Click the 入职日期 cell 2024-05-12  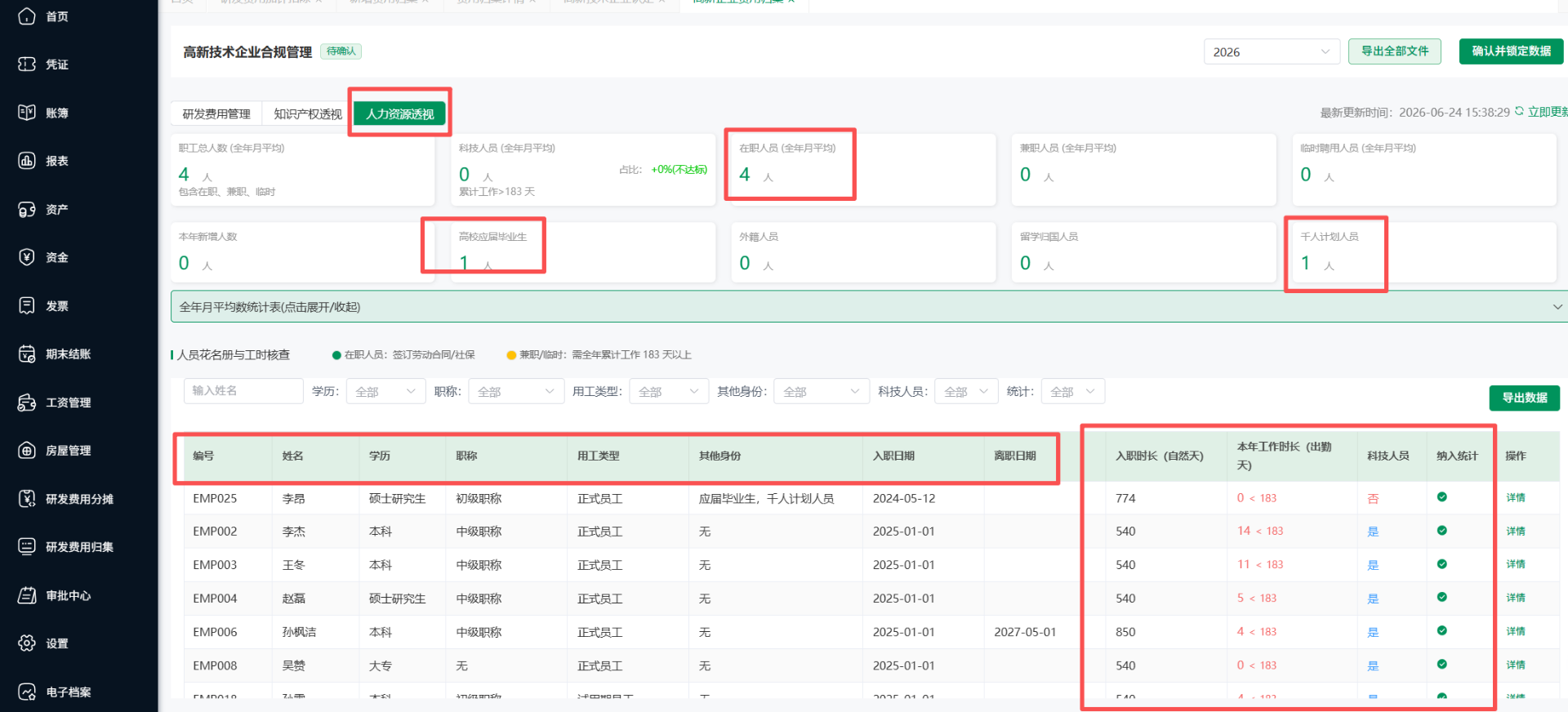pyautogui.click(x=904, y=498)
